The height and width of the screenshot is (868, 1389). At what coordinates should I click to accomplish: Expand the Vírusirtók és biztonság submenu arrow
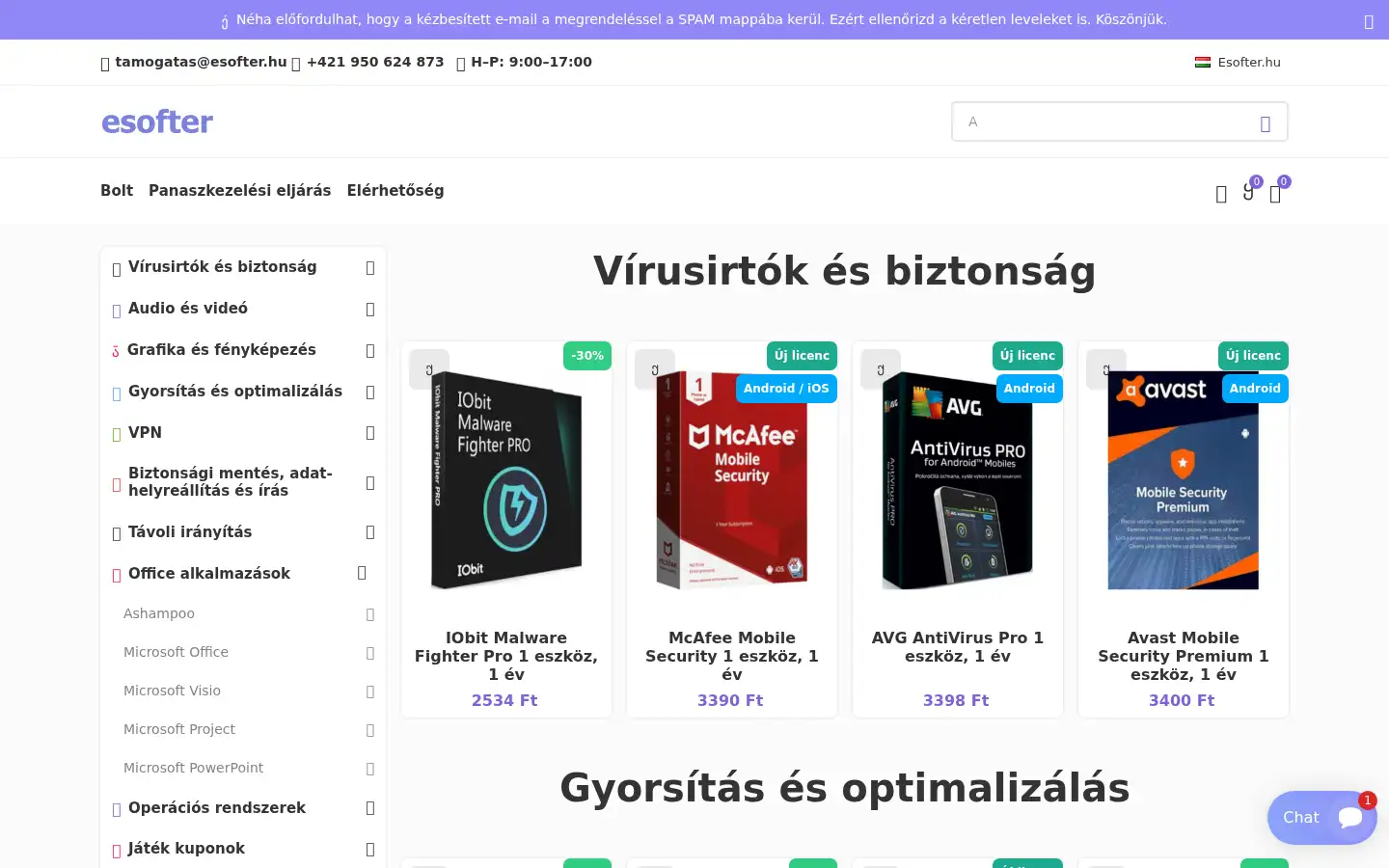point(370,268)
